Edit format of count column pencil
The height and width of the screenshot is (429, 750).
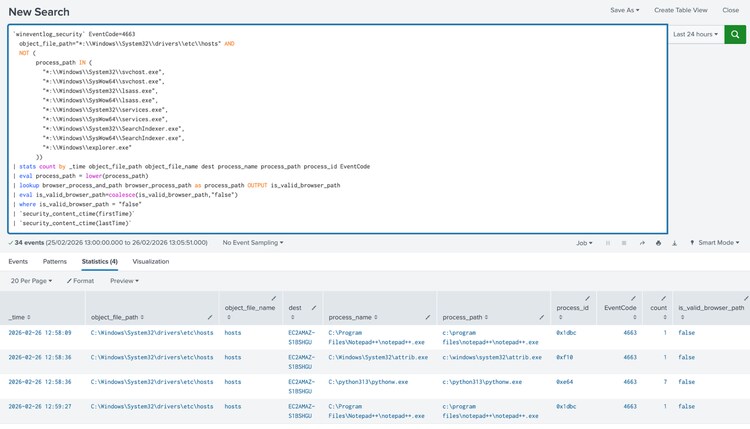664,298
